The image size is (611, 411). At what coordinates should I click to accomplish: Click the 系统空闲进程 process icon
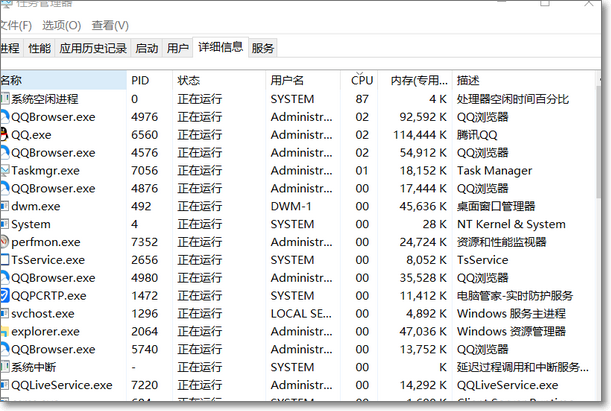5,99
